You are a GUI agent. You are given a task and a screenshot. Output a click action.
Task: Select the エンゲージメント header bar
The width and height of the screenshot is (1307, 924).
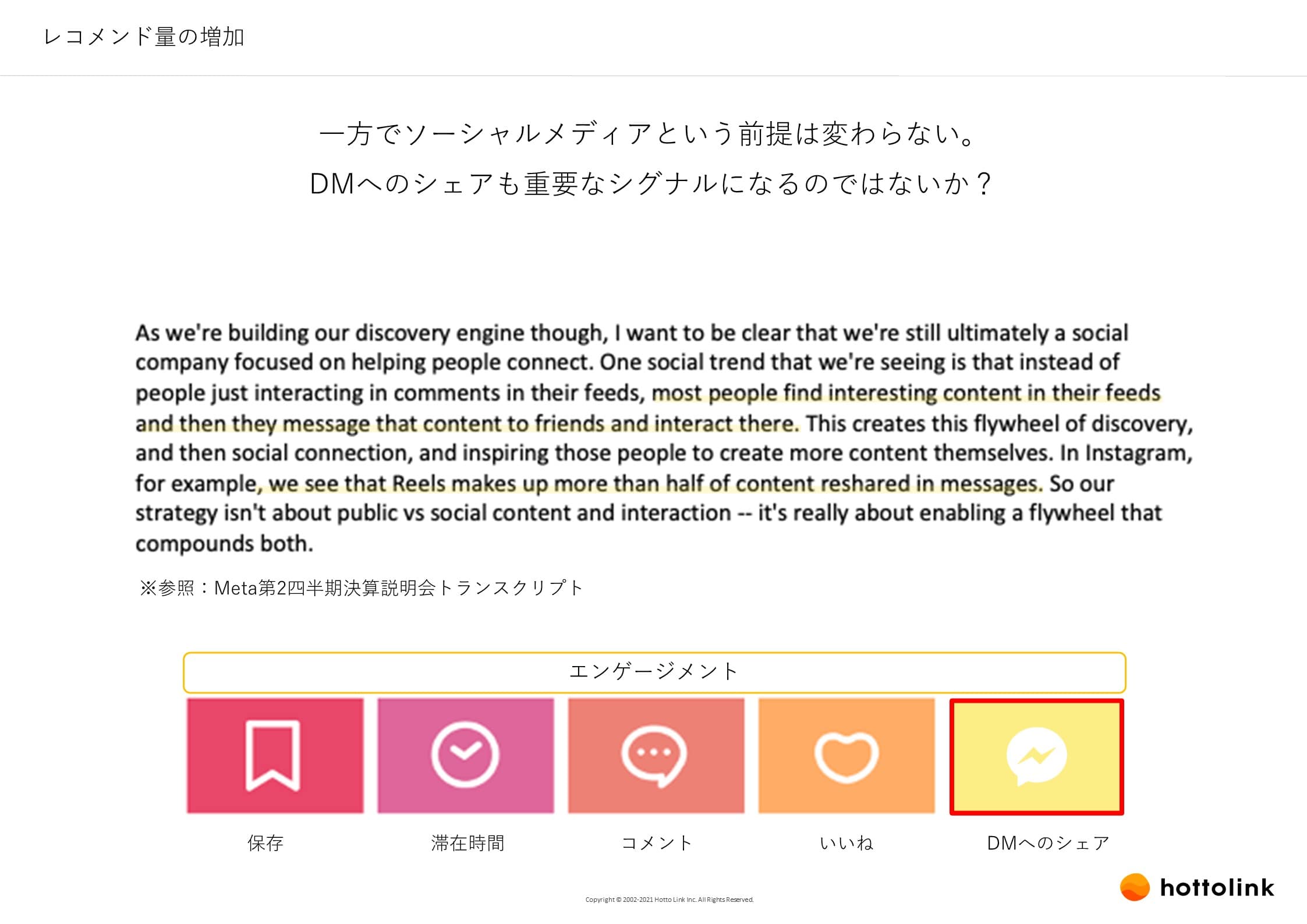point(654,672)
